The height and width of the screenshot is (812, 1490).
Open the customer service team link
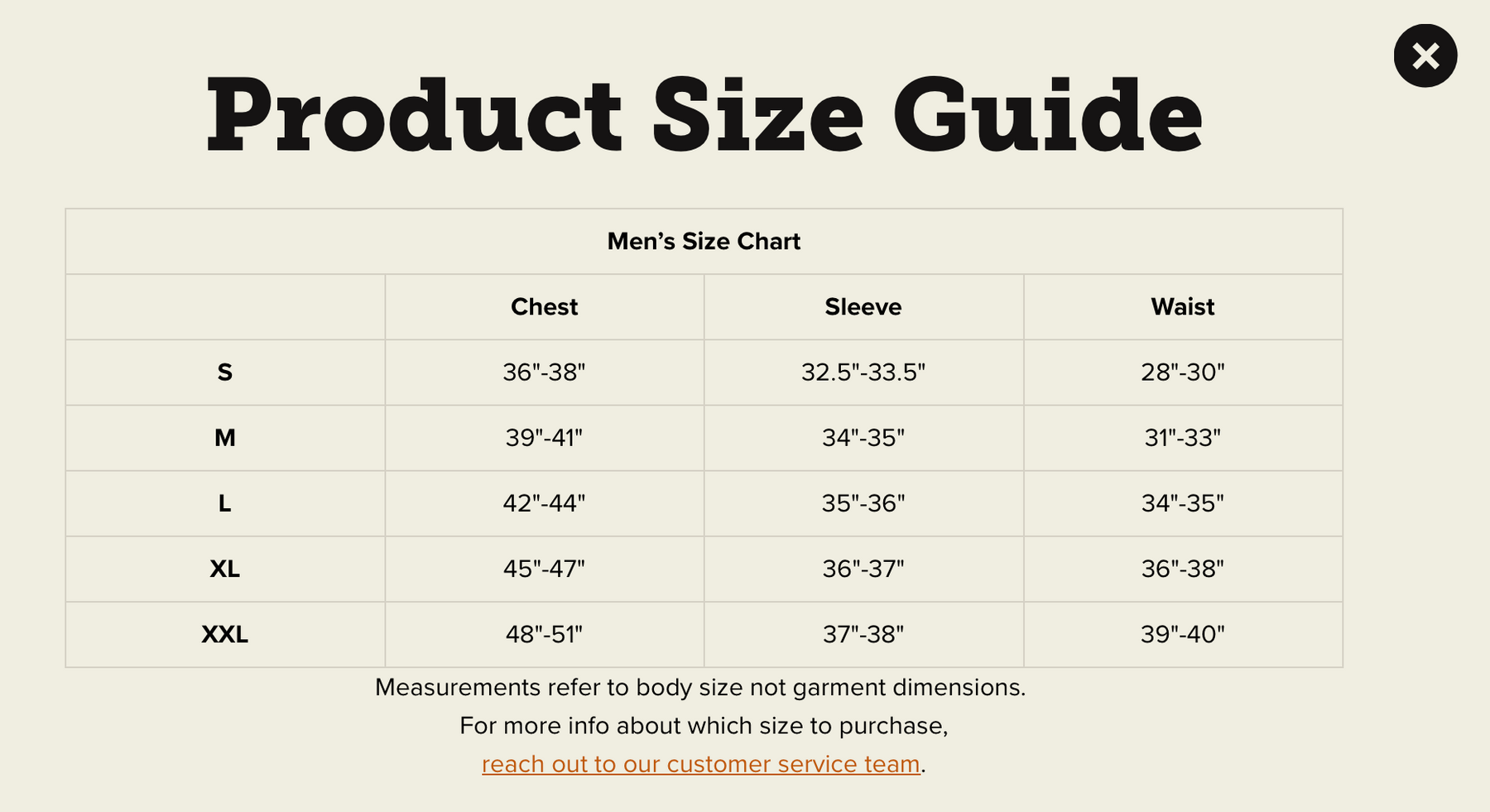tap(700, 764)
